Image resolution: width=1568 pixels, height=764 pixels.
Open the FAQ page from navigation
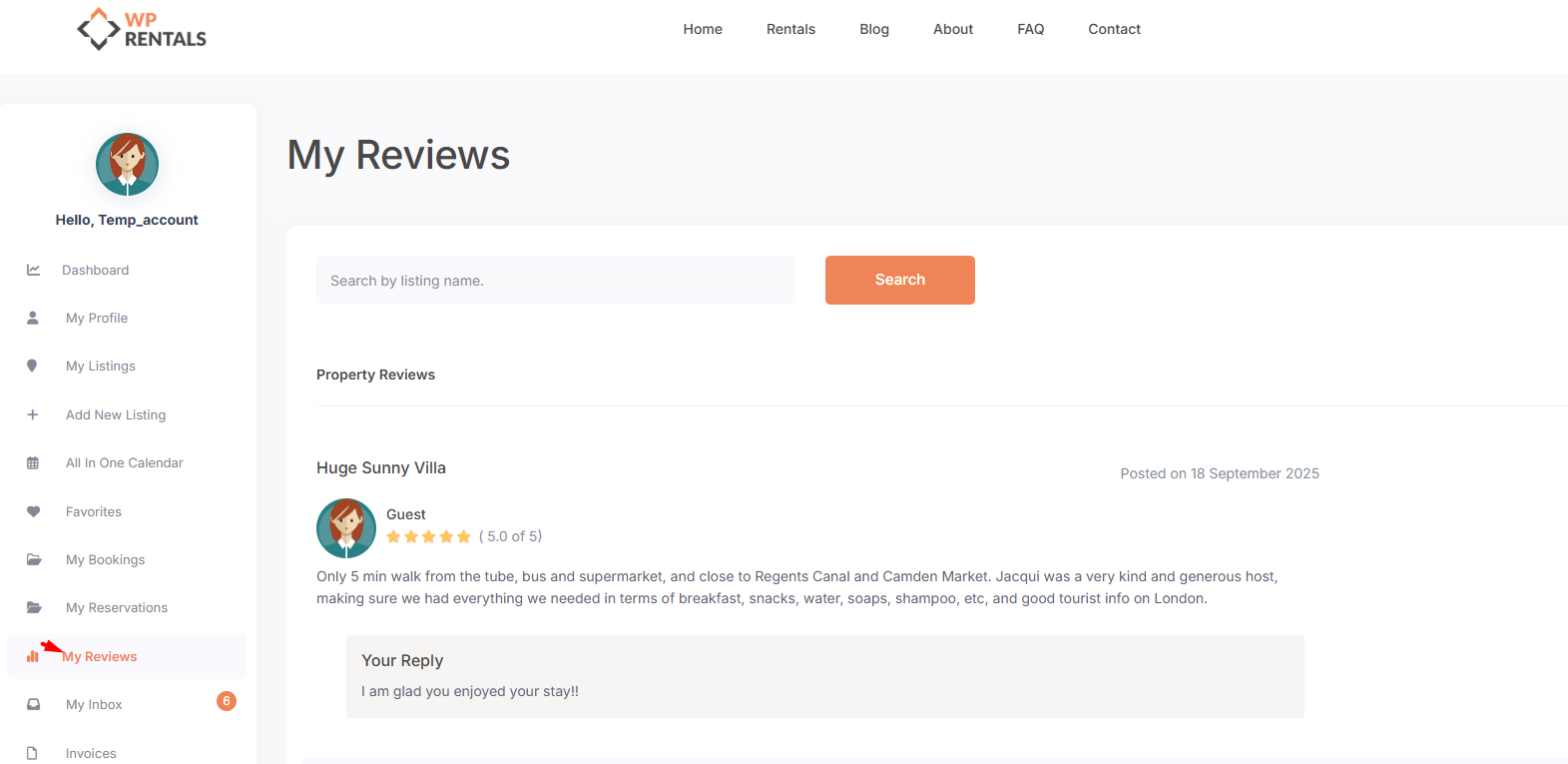1030,29
